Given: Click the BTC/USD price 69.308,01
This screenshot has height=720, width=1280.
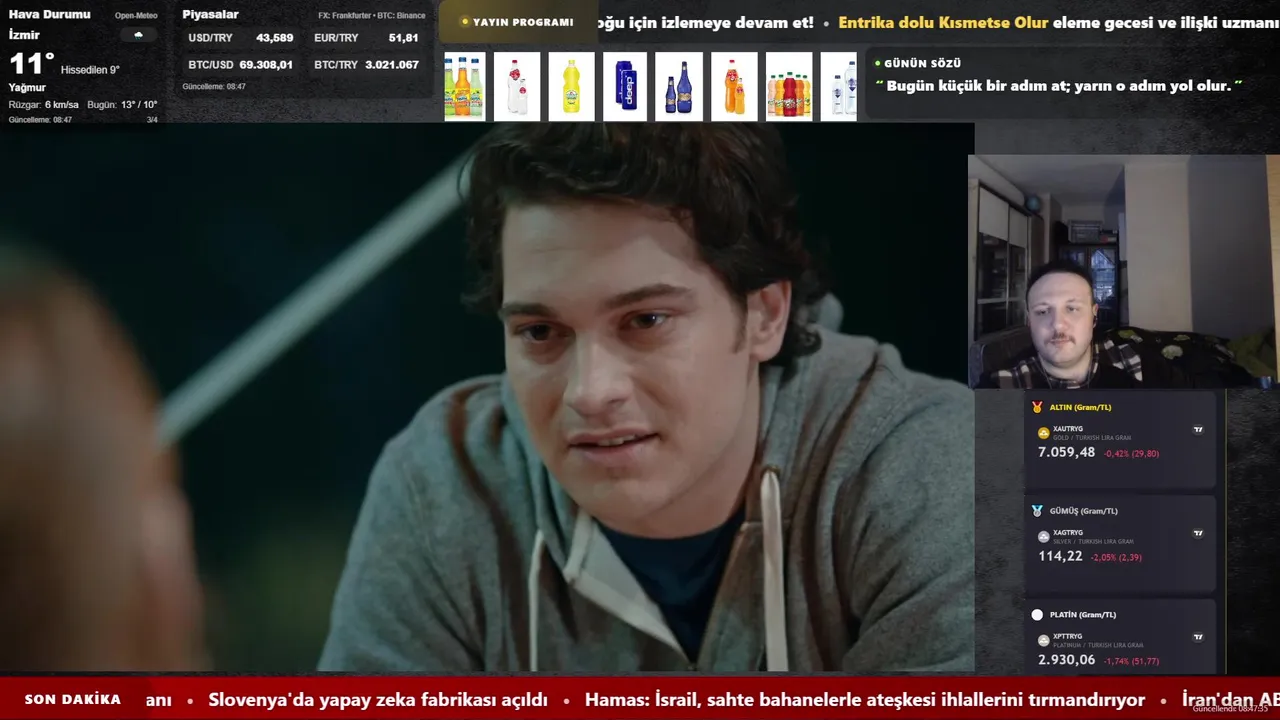Looking at the screenshot, I should click(266, 64).
